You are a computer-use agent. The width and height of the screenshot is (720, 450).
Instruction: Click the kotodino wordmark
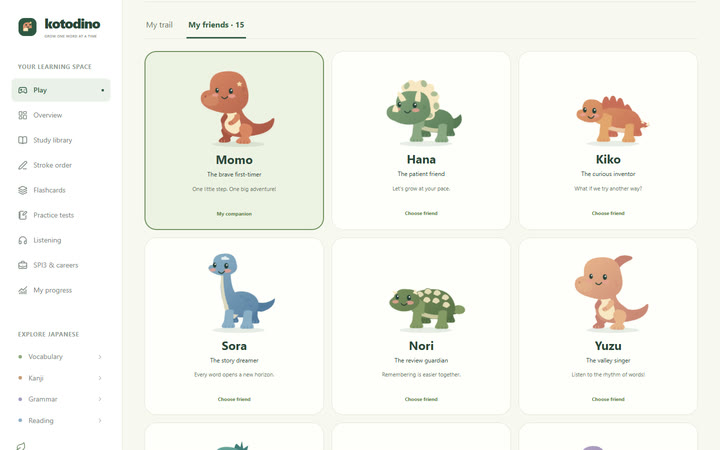[x=72, y=24]
